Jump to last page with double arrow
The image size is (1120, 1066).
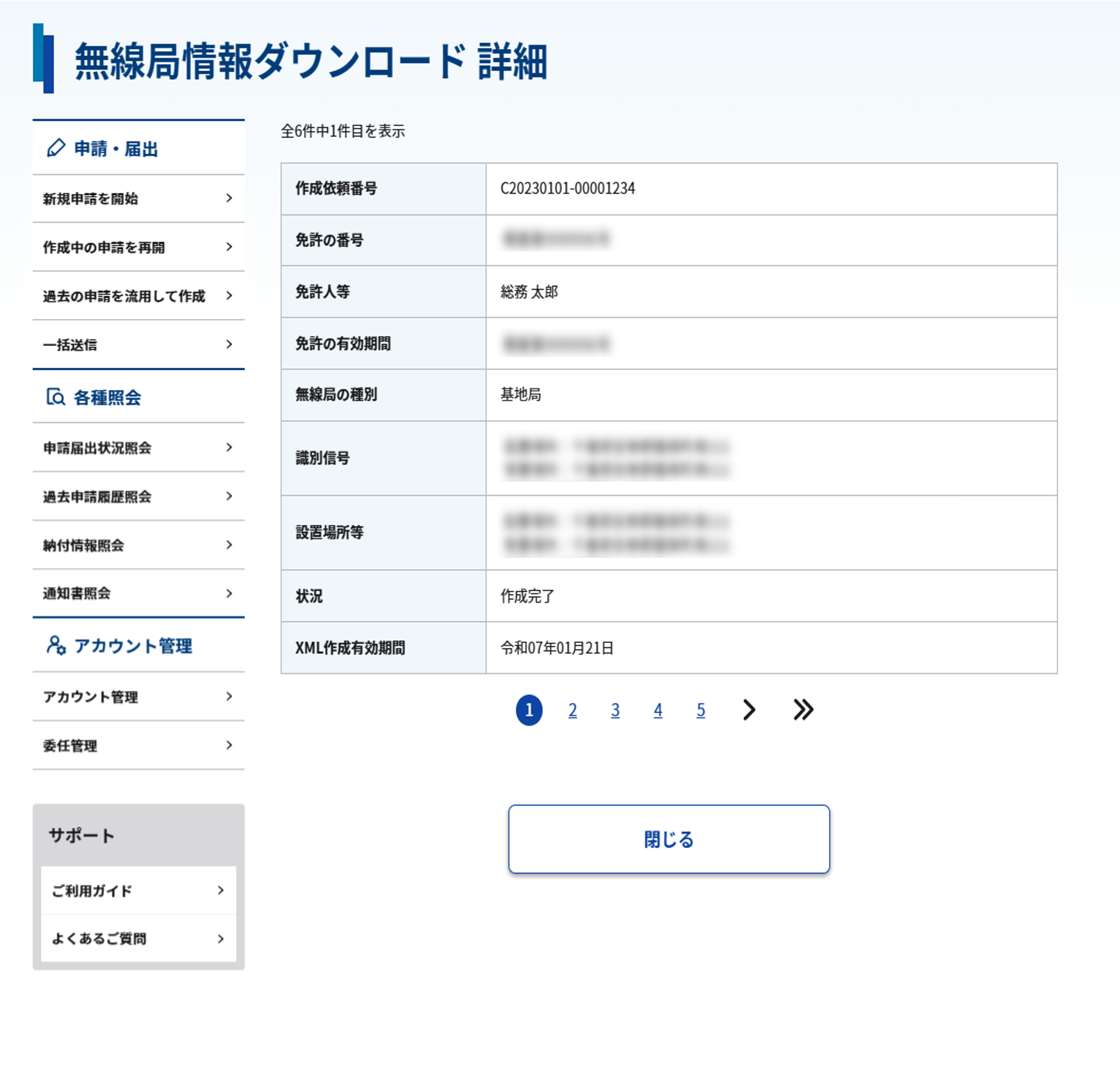(x=803, y=710)
